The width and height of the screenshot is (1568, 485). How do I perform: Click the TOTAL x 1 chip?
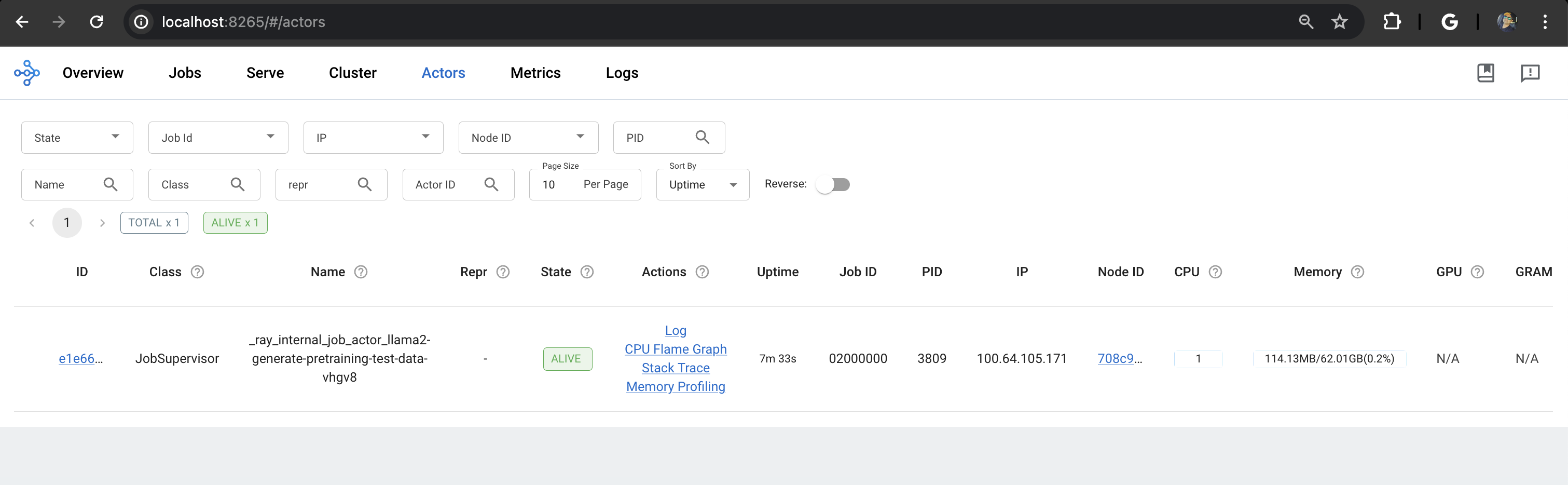[x=154, y=223]
